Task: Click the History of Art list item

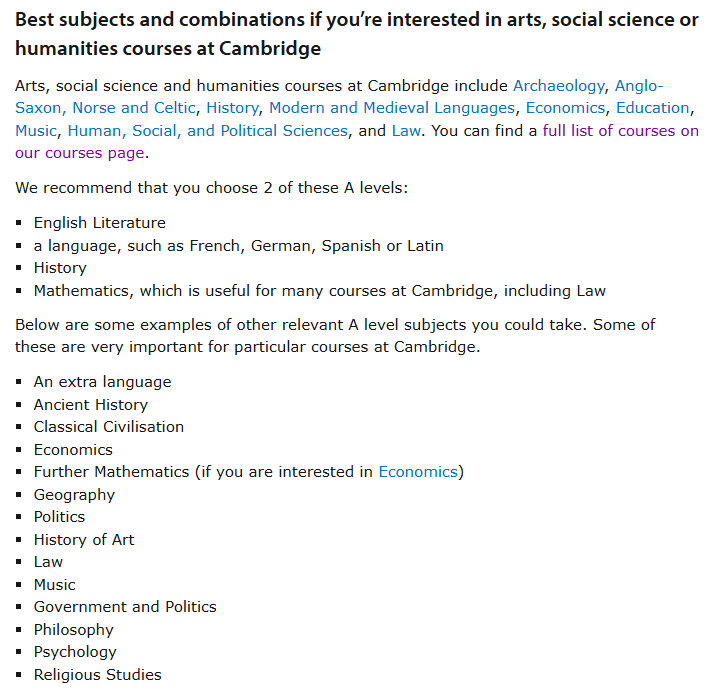Action: [84, 540]
